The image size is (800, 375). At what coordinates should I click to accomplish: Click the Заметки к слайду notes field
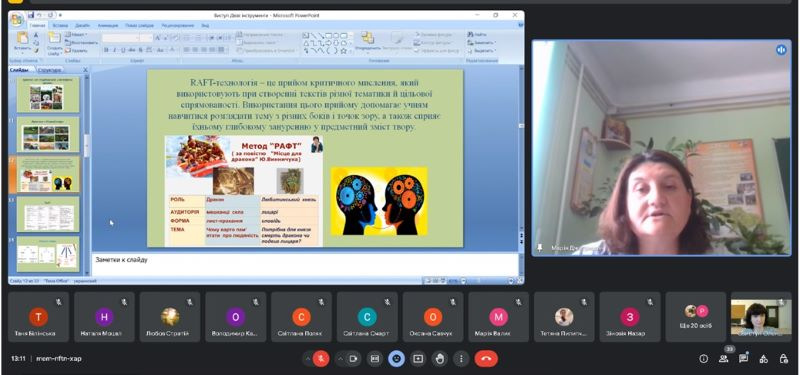(305, 264)
